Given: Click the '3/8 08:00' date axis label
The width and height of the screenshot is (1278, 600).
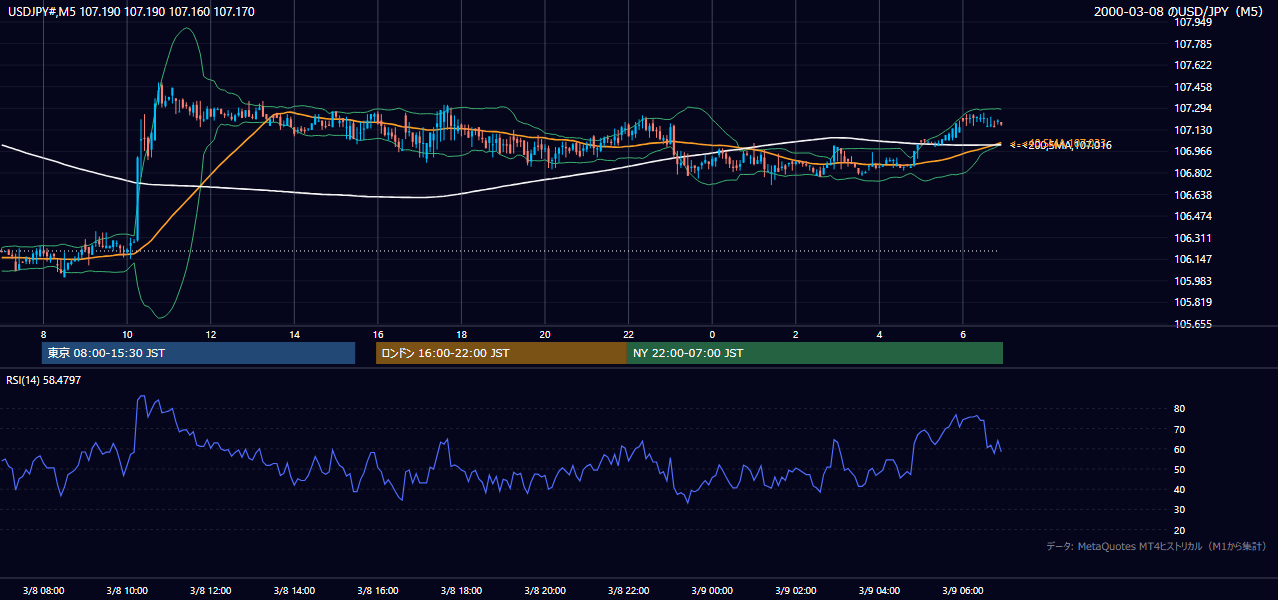Looking at the screenshot, I should [43, 590].
